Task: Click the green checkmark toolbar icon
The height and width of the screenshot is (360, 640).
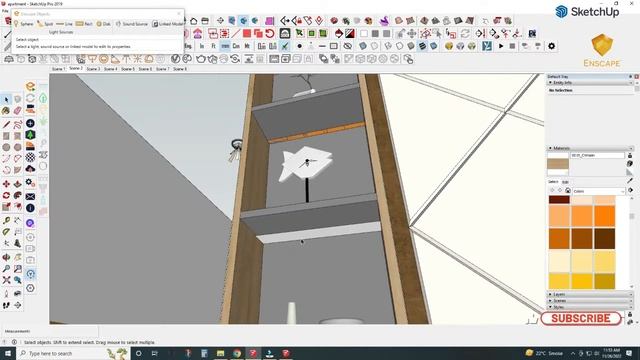Action: pyautogui.click(x=285, y=47)
